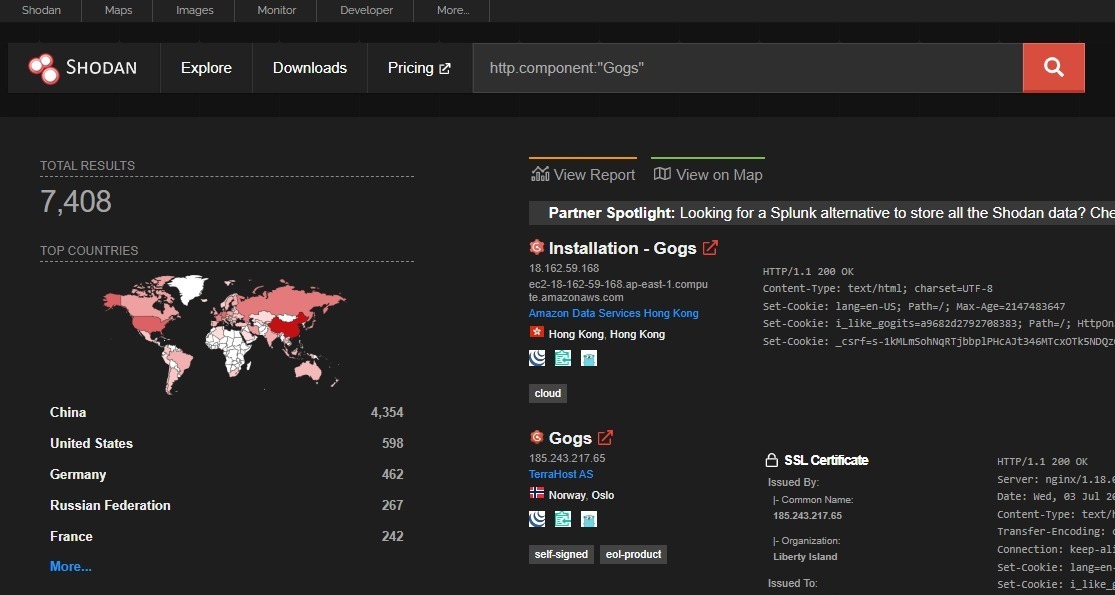The width and height of the screenshot is (1115, 595).
Task: Click second technology icon under Hong Kong result
Action: click(562, 358)
